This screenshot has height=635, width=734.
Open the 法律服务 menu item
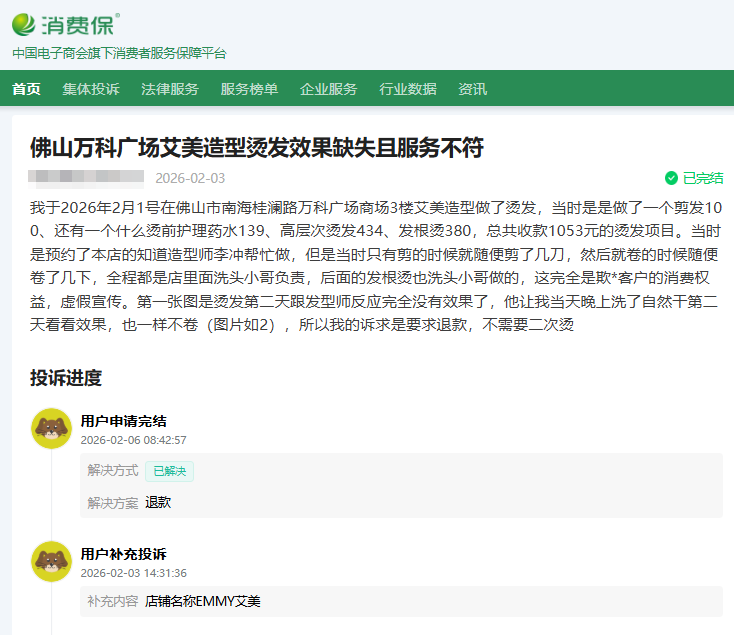pyautogui.click(x=170, y=89)
